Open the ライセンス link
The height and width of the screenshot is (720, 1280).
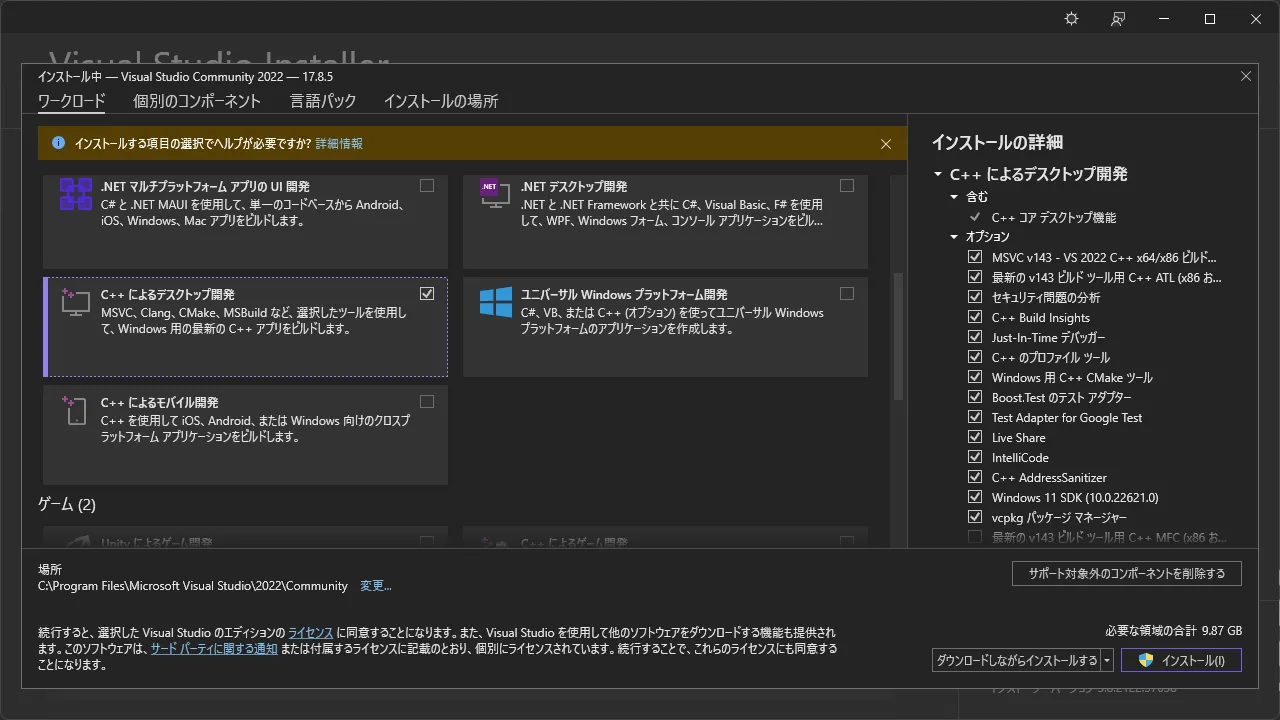click(x=310, y=633)
